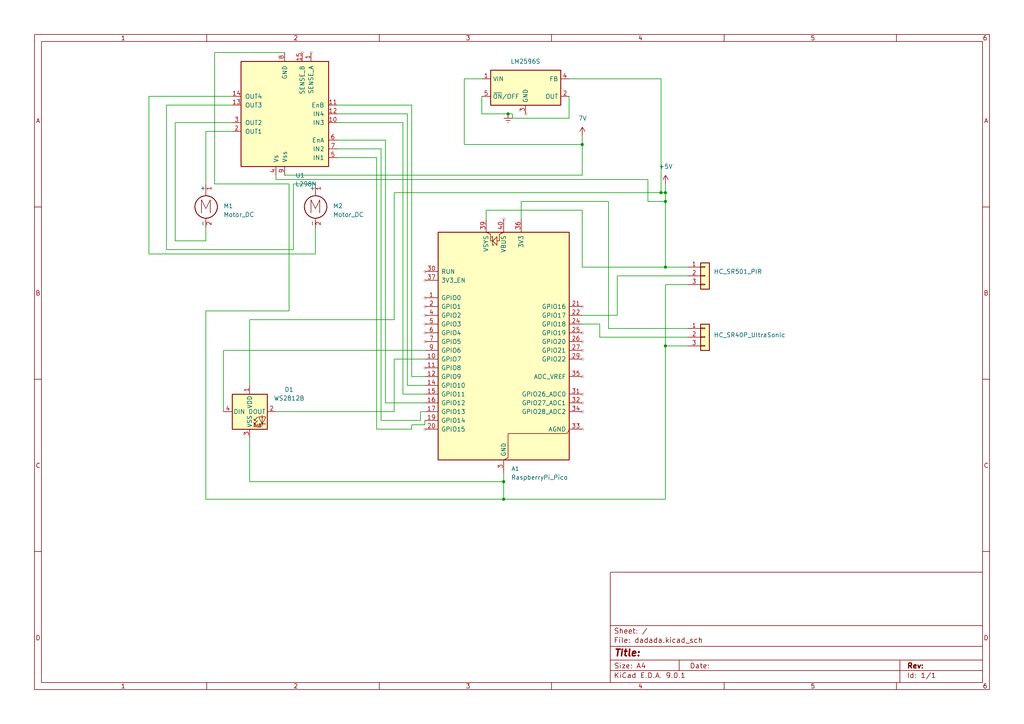
Task: Click the OUT2 pin on L298N
Action: [253, 123]
